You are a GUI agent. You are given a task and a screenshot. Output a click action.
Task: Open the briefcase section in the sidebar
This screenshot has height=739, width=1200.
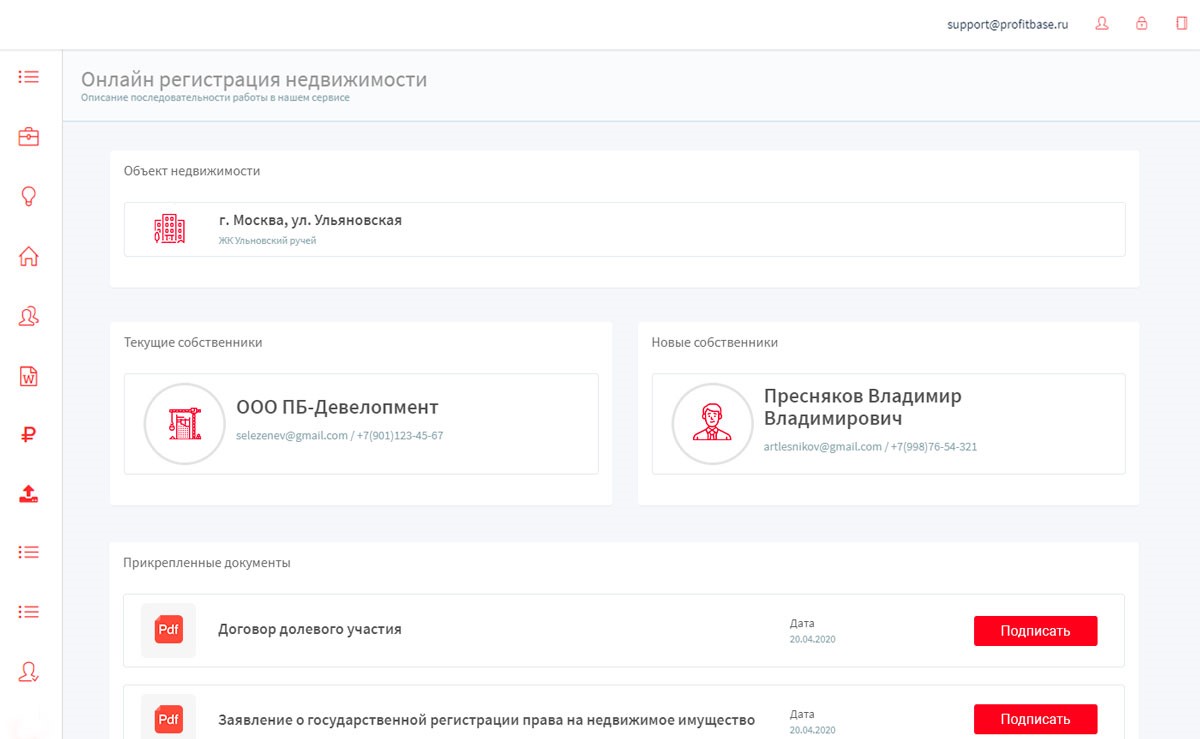pos(29,137)
